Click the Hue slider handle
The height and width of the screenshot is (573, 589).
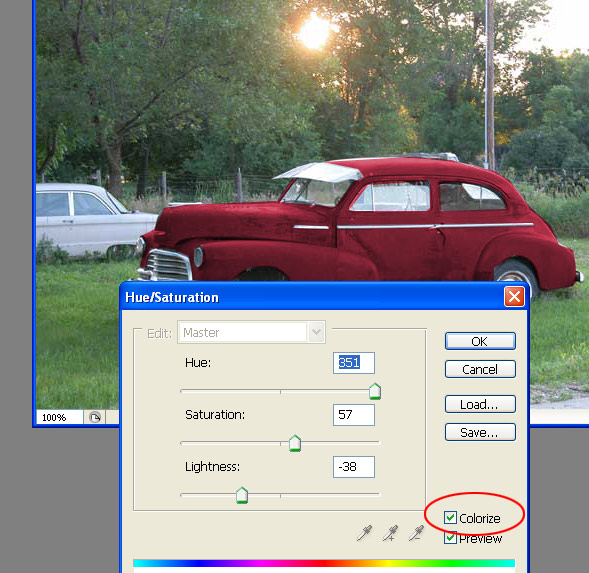[375, 391]
